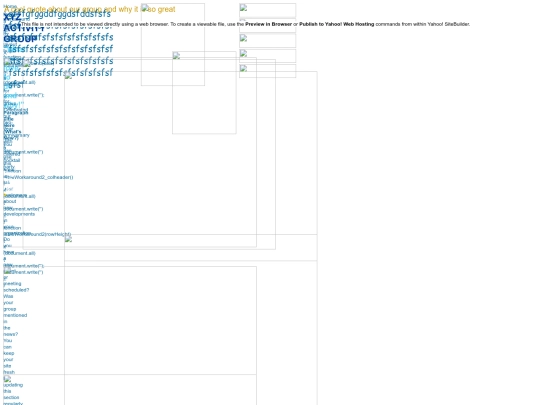The width and height of the screenshot is (540, 405).
Task: Click the broken image directly above the 'updating' text
Action: pos(7,379)
